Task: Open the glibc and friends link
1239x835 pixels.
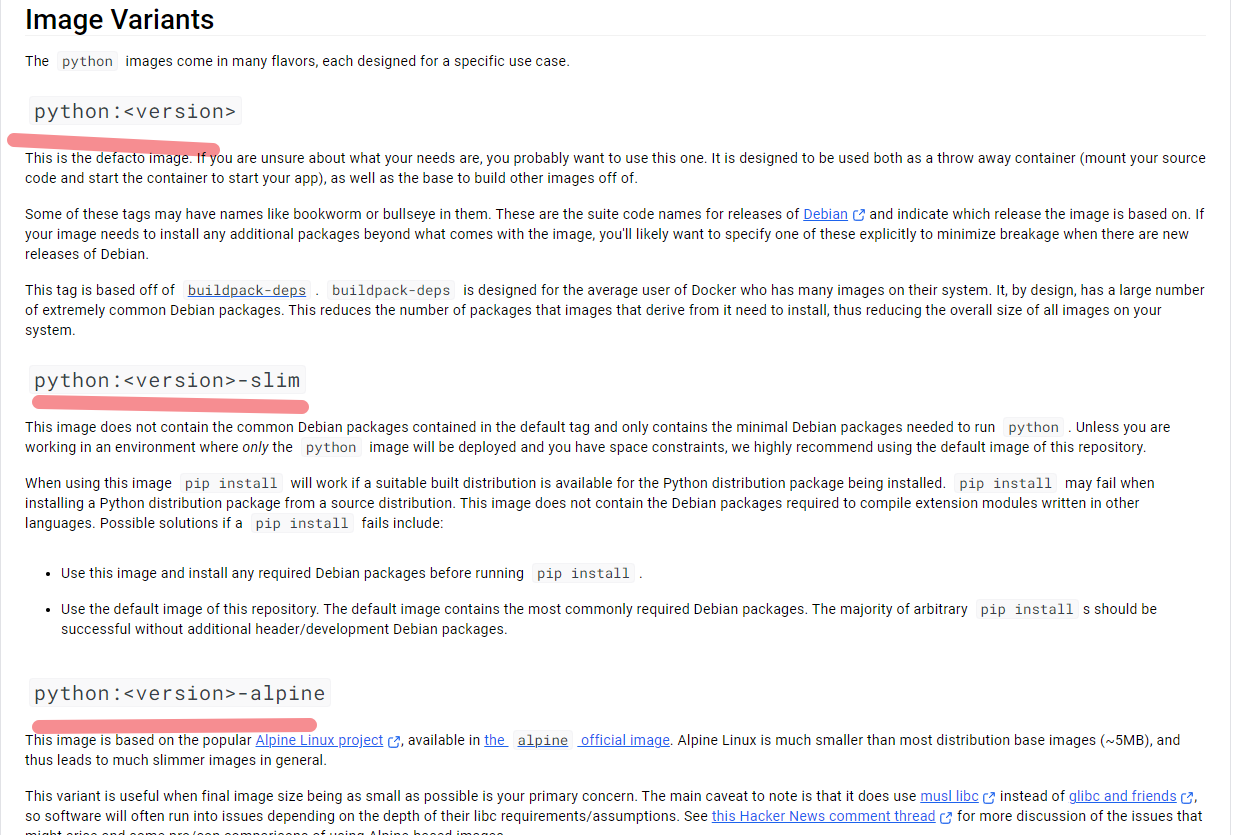Action: [x=1122, y=796]
